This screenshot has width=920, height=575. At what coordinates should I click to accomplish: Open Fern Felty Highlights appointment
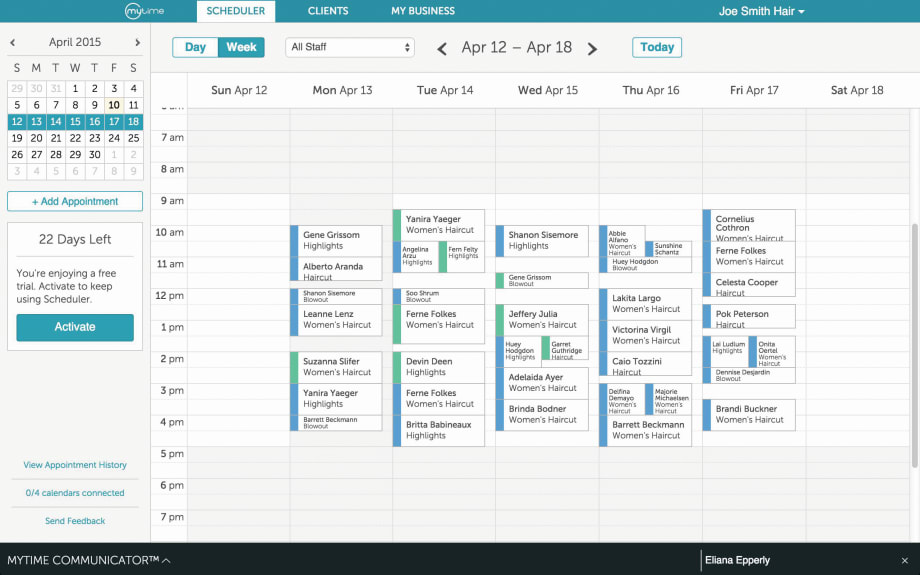click(x=462, y=257)
